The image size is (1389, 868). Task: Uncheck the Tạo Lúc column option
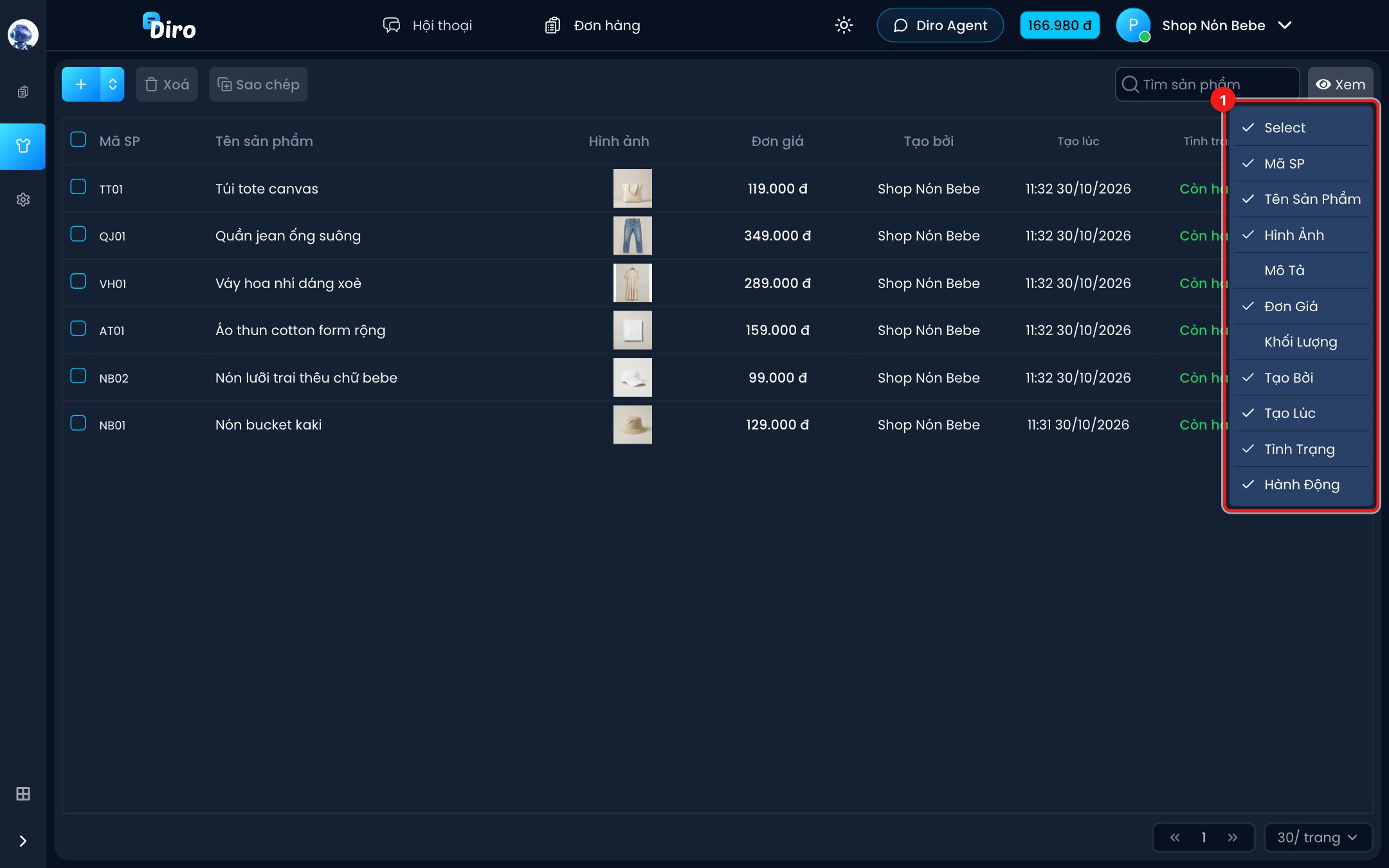[1301, 413]
